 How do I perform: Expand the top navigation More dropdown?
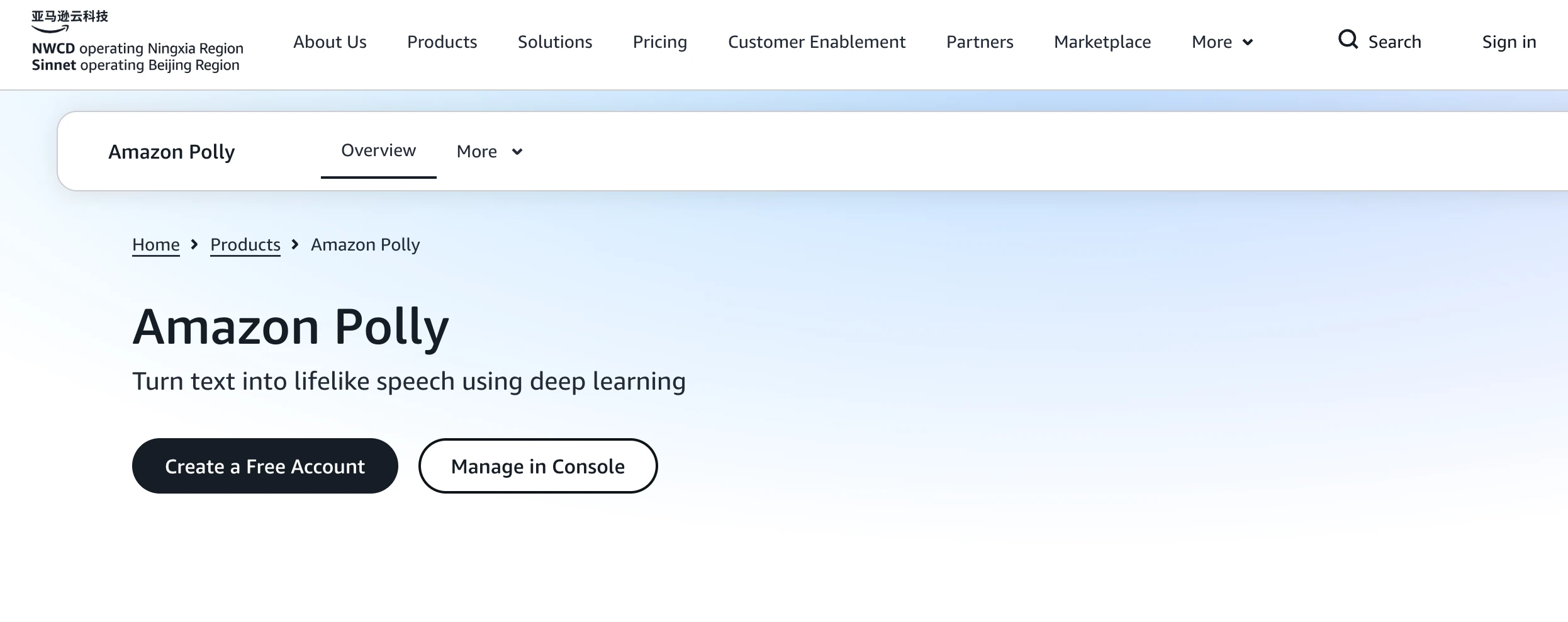[1223, 42]
